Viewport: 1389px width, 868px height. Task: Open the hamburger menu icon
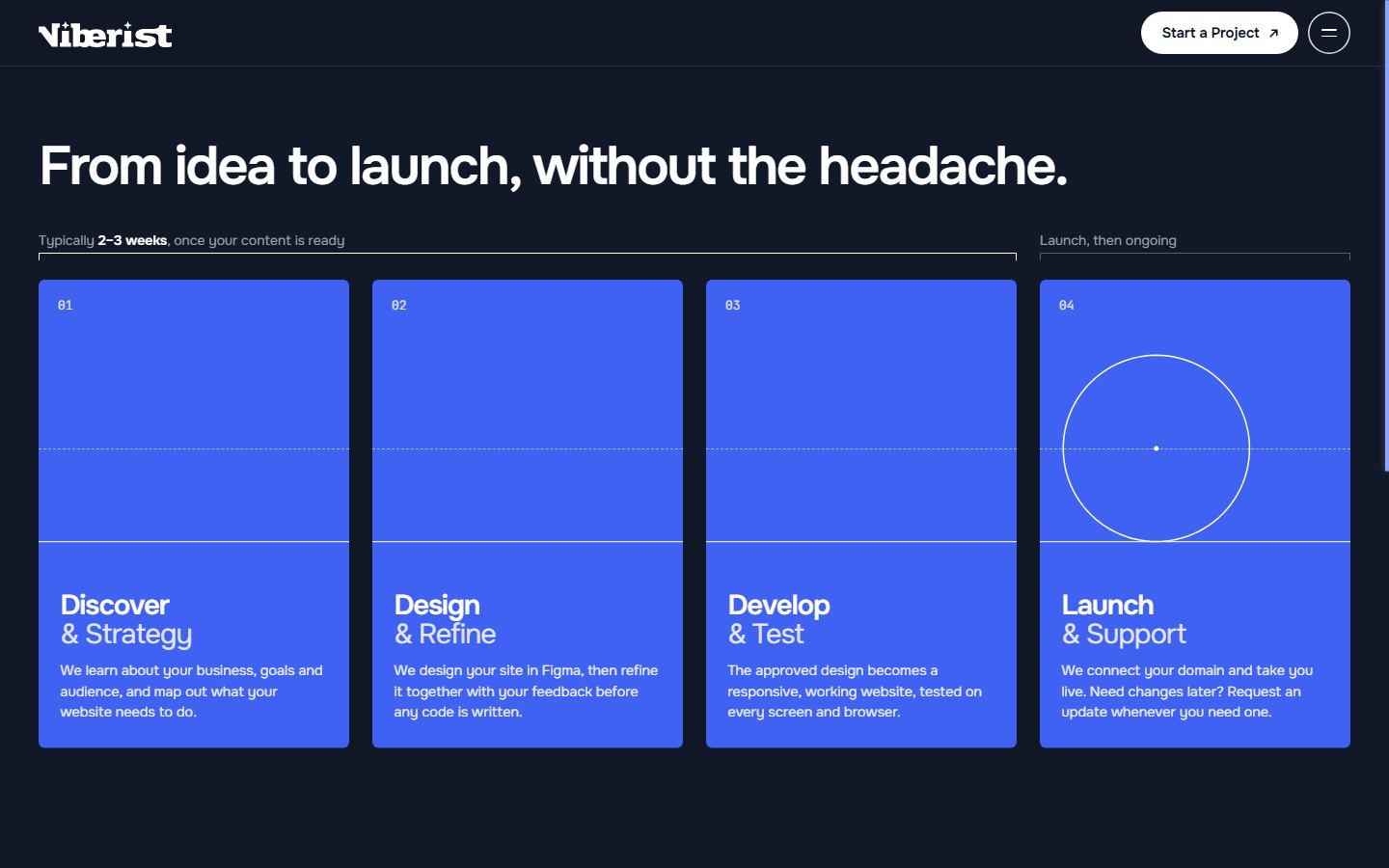point(1328,33)
